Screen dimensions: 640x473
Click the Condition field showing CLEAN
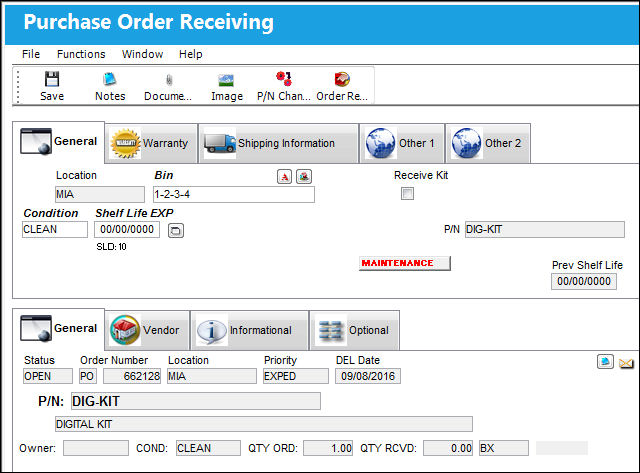pyautogui.click(x=55, y=229)
